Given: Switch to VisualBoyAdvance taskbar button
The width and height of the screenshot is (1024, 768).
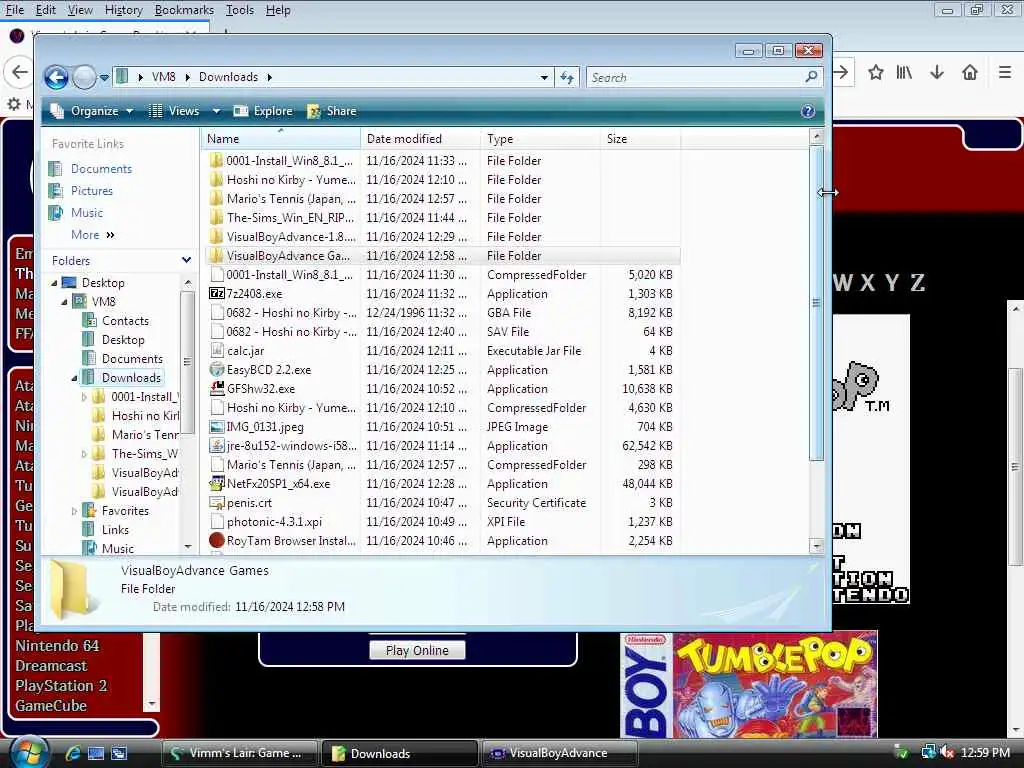Looking at the screenshot, I should 558,754.
